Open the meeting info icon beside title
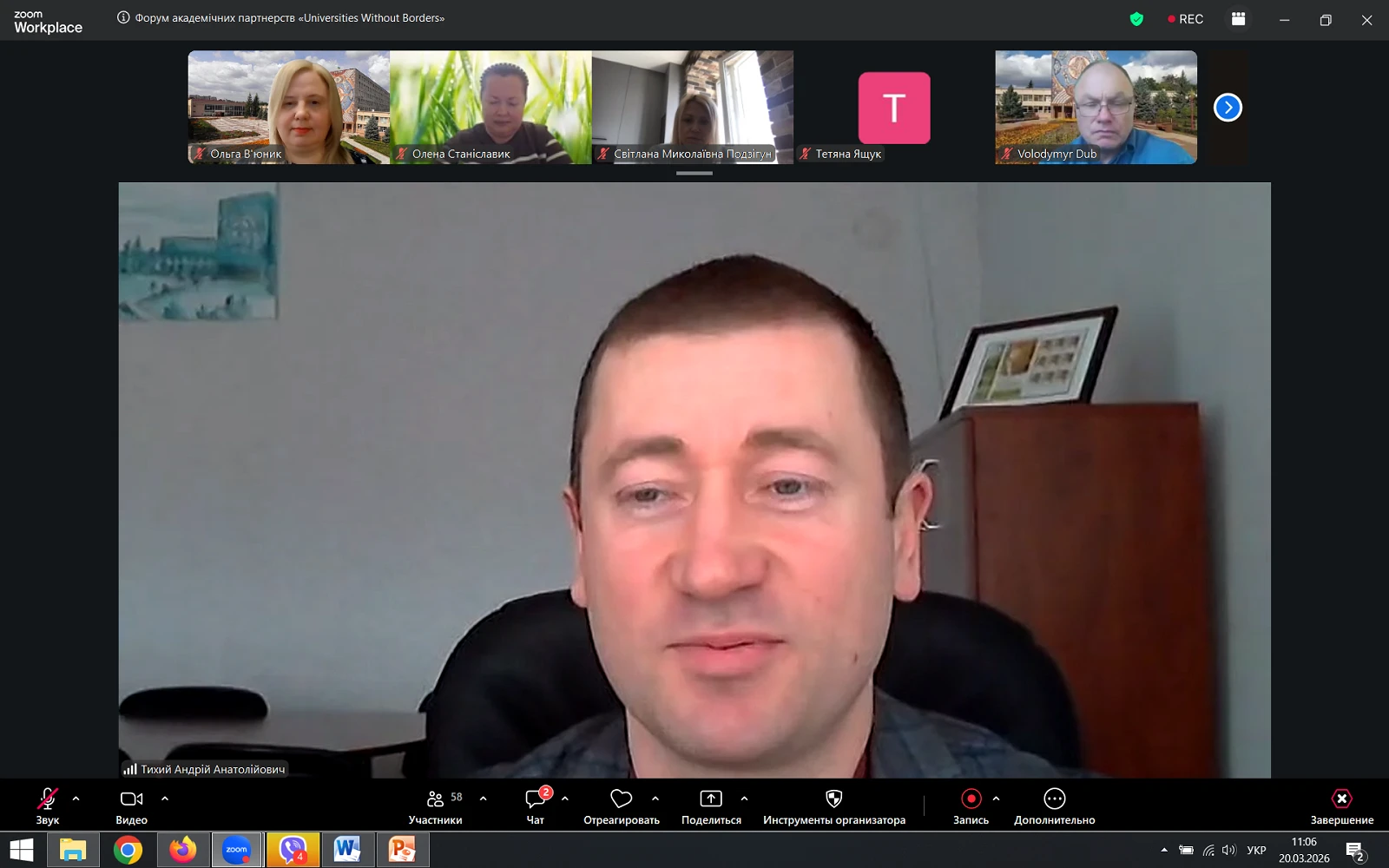The height and width of the screenshot is (868, 1389). (x=123, y=18)
